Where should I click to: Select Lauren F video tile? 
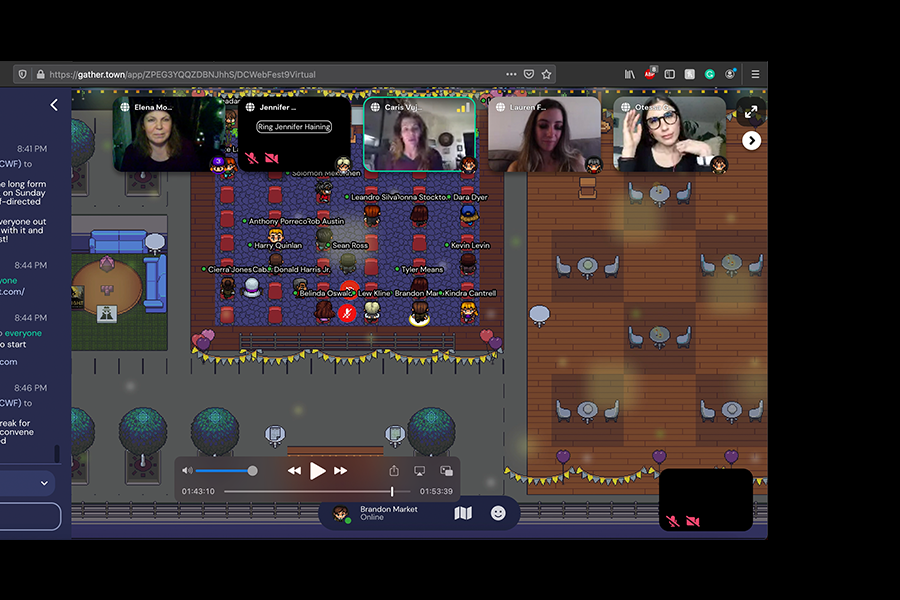click(545, 134)
